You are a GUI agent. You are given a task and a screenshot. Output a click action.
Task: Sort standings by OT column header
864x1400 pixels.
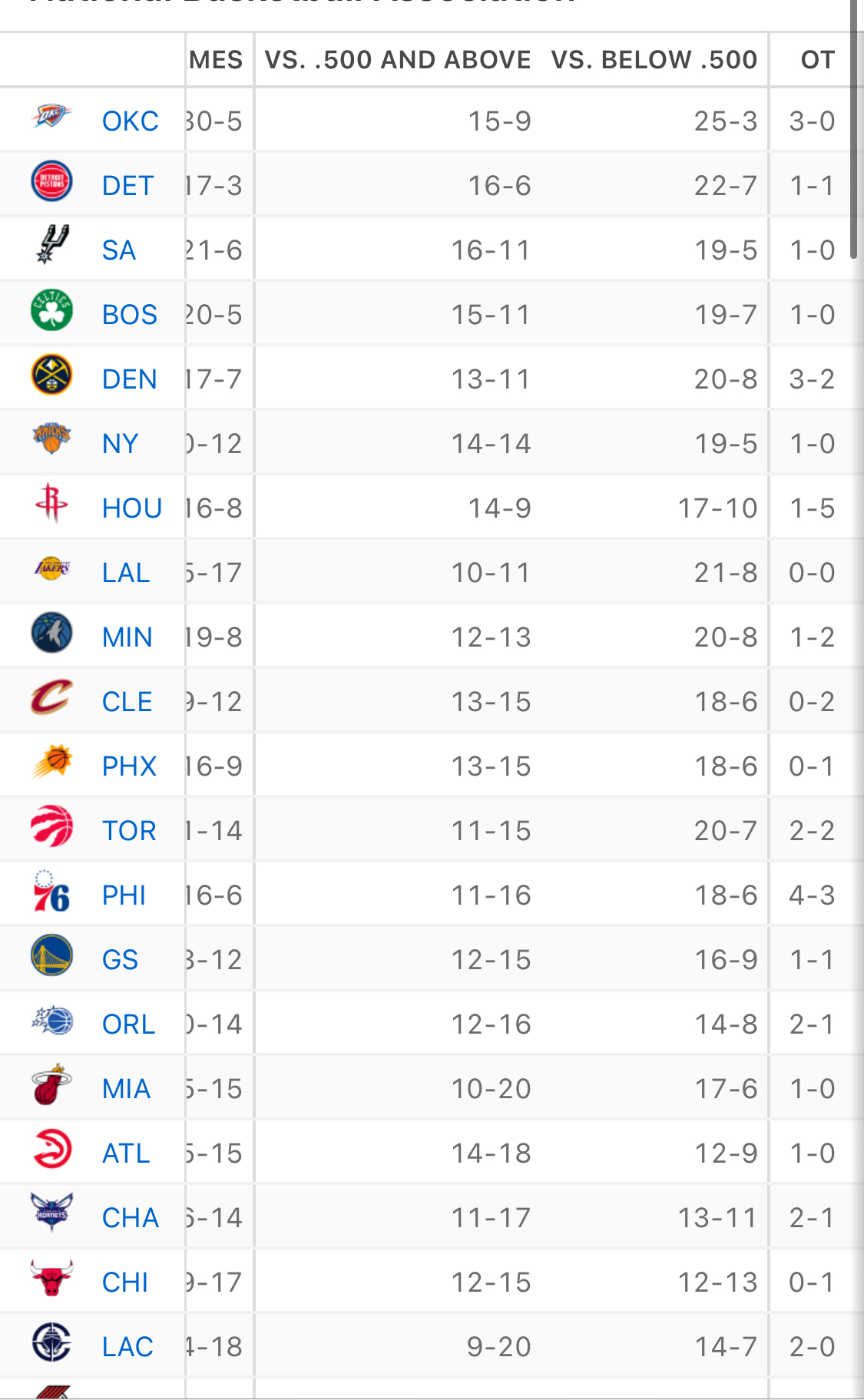(817, 60)
